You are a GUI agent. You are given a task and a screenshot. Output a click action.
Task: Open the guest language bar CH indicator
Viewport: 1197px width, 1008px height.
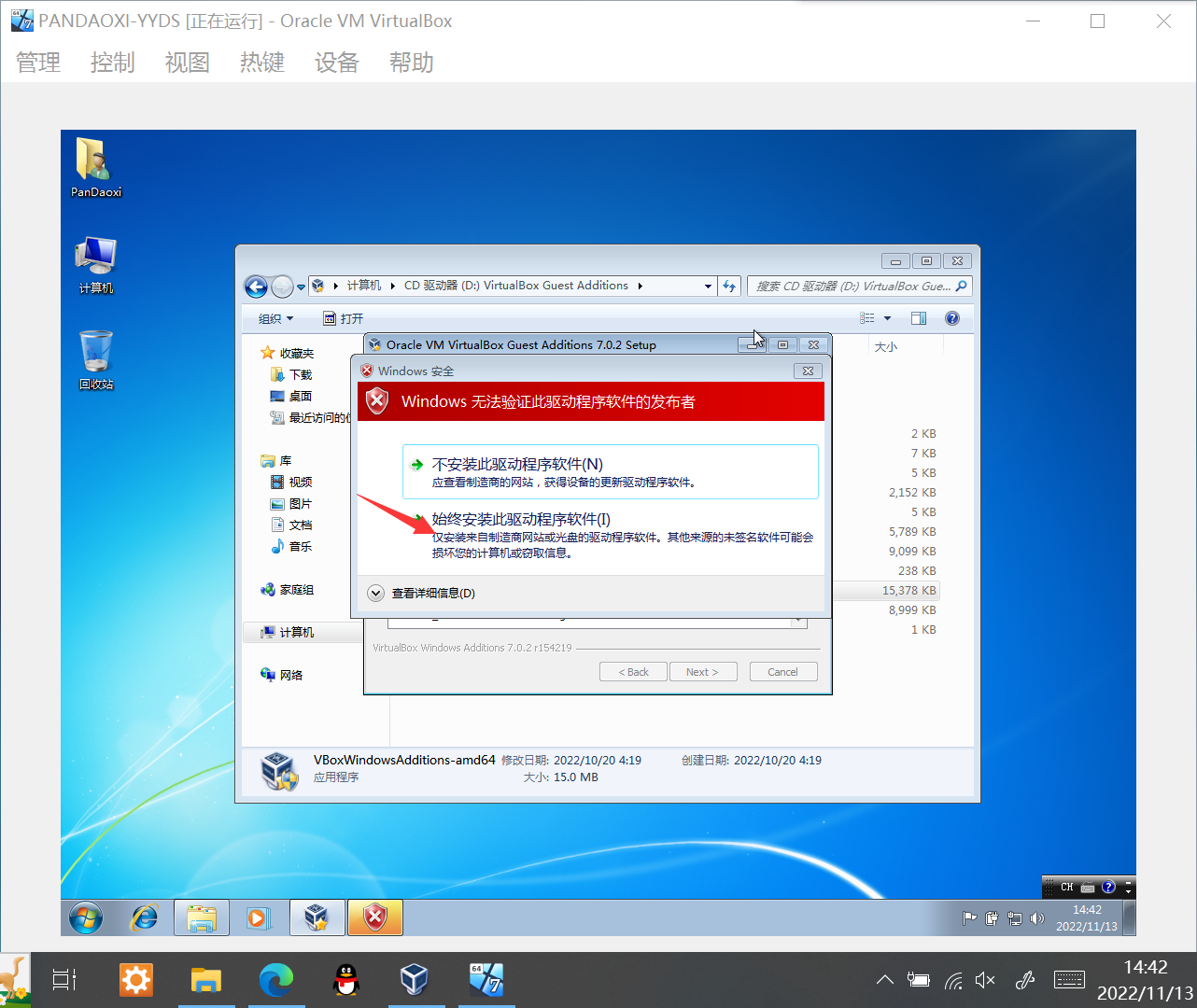[1066, 887]
